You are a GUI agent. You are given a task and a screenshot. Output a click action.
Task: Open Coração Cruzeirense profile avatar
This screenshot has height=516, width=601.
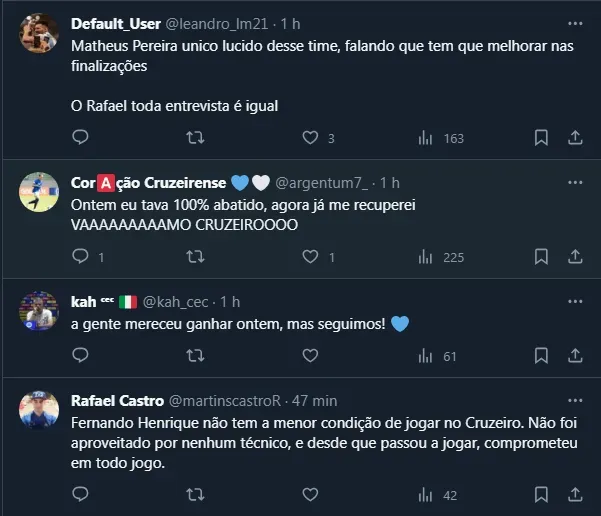coord(39,192)
